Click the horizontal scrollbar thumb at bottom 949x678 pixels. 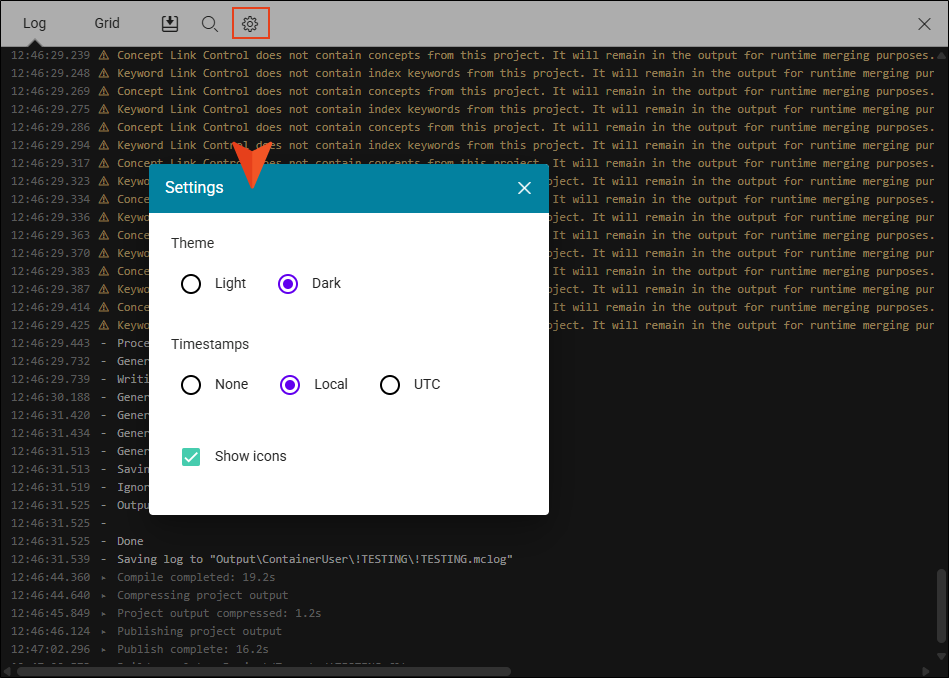[x=264, y=671]
